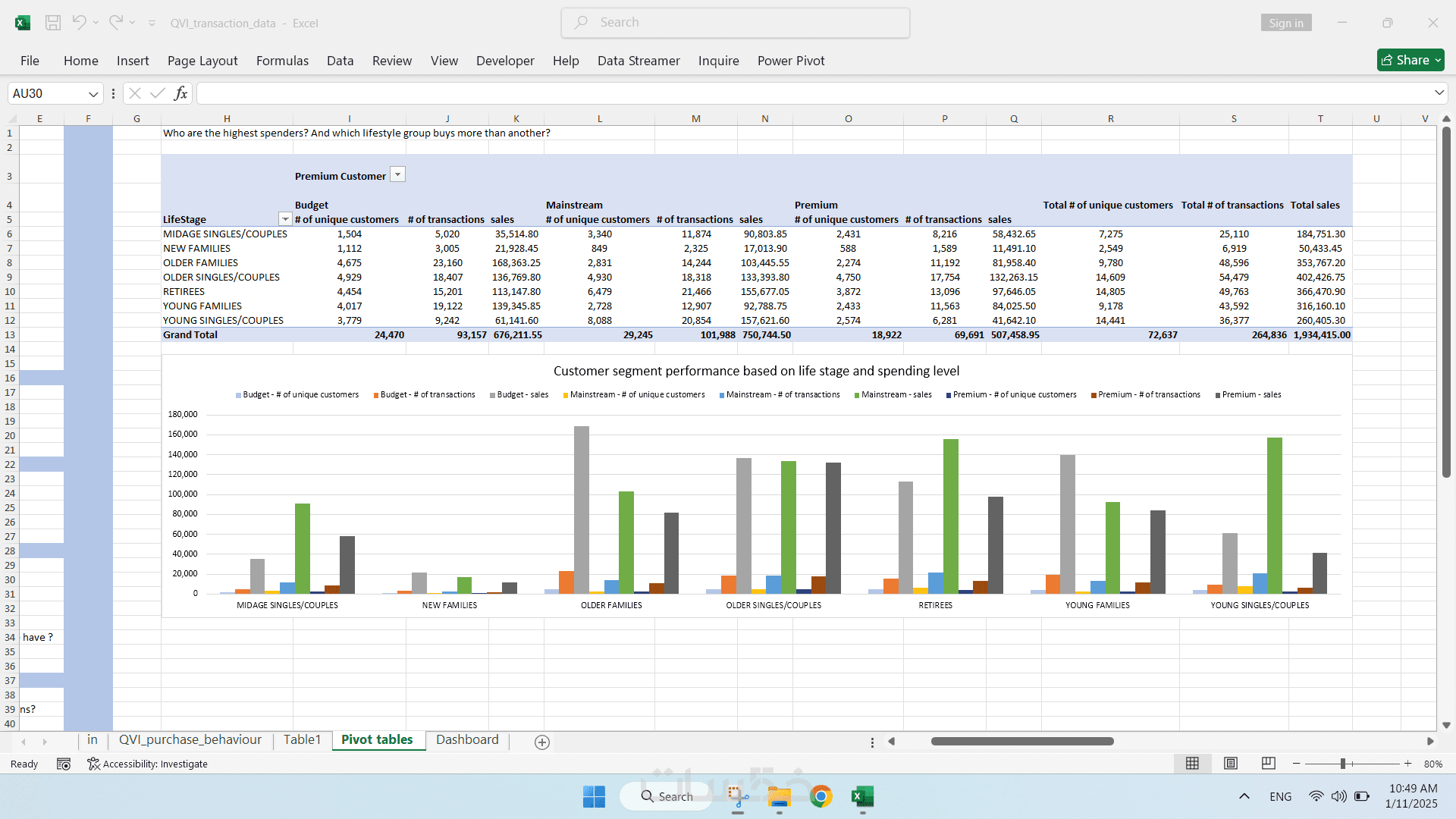This screenshot has height=819, width=1456.
Task: Open Chrome from the taskbar
Action: tap(821, 796)
